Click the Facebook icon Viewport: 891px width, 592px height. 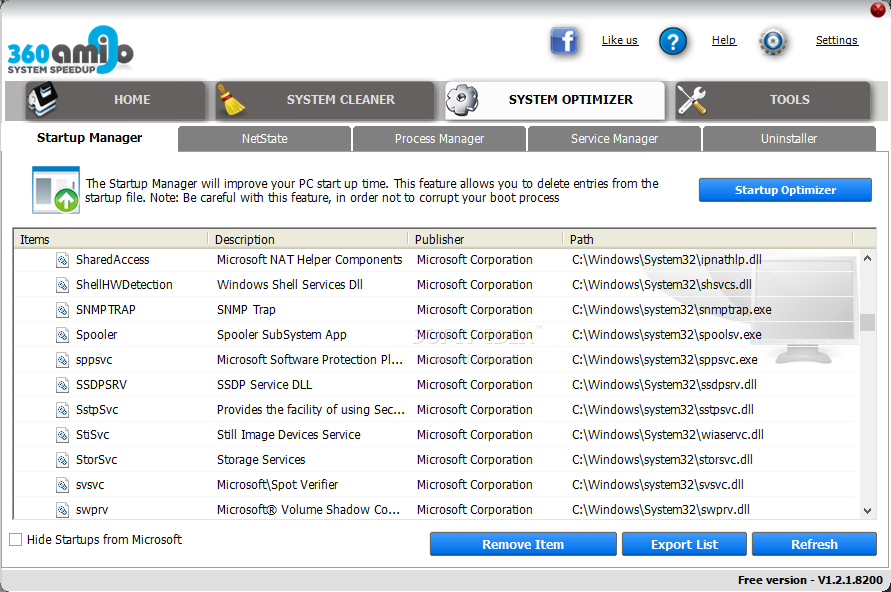pos(564,41)
